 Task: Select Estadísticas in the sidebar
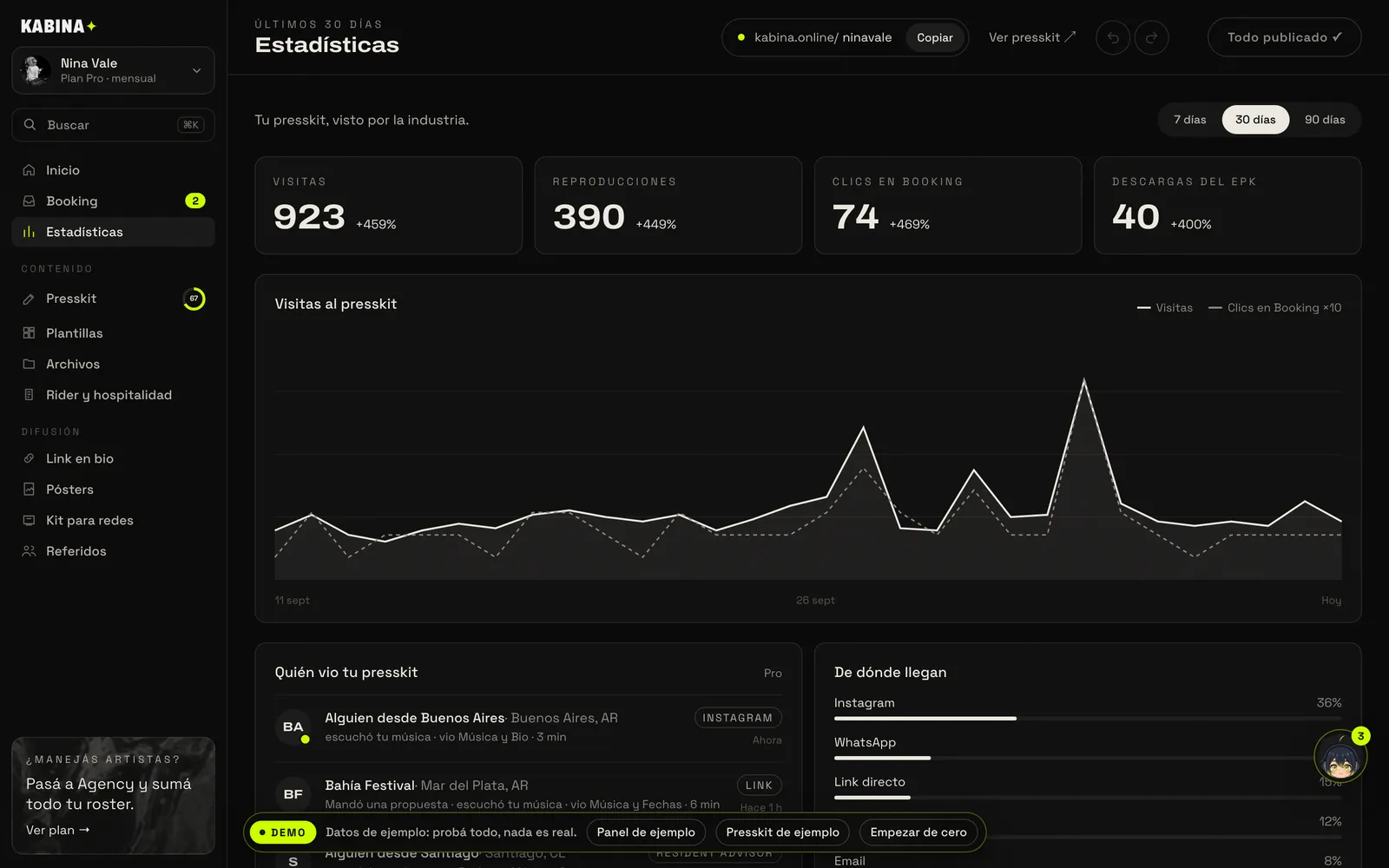coord(113,232)
